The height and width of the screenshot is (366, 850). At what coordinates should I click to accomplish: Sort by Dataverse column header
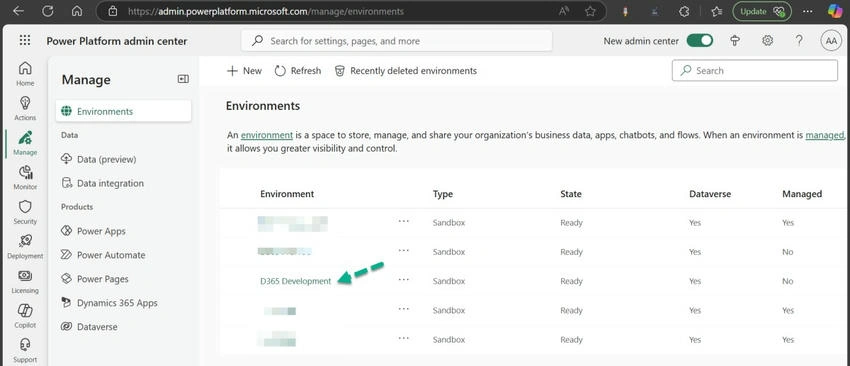(x=710, y=194)
